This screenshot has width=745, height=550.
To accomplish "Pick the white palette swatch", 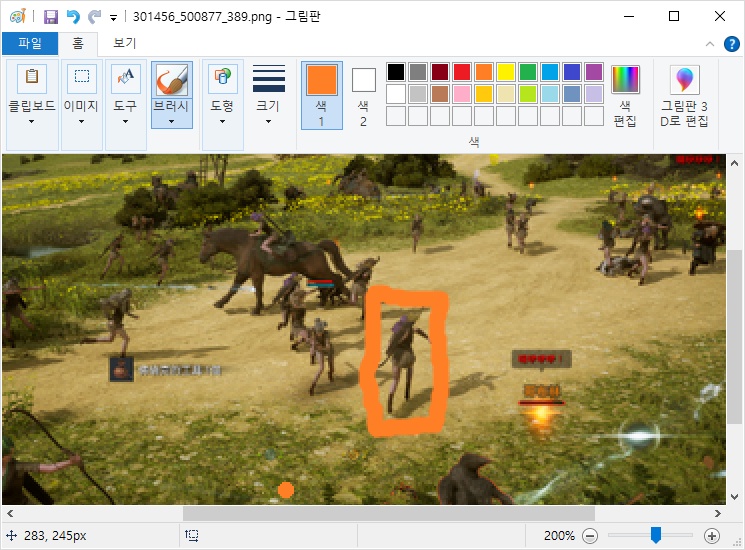I will pyautogui.click(x=396, y=94).
